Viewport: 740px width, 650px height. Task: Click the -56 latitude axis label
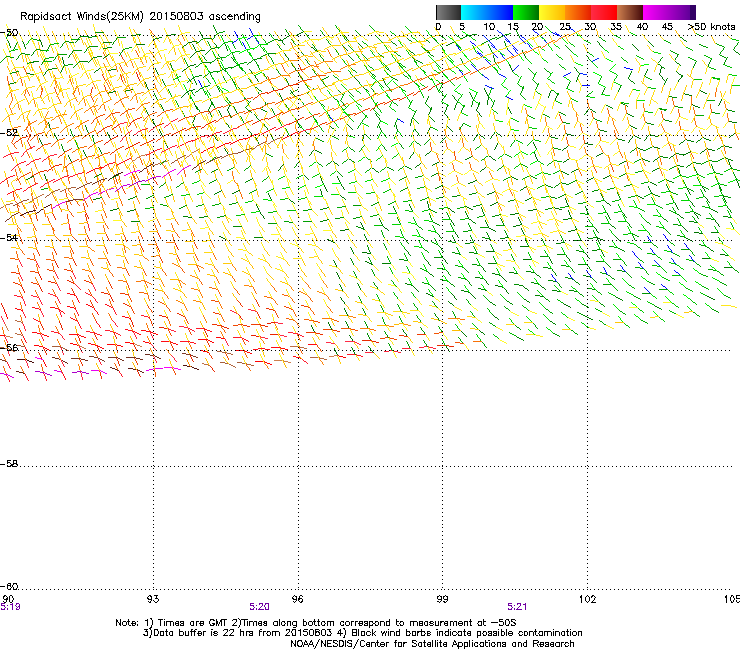9,347
